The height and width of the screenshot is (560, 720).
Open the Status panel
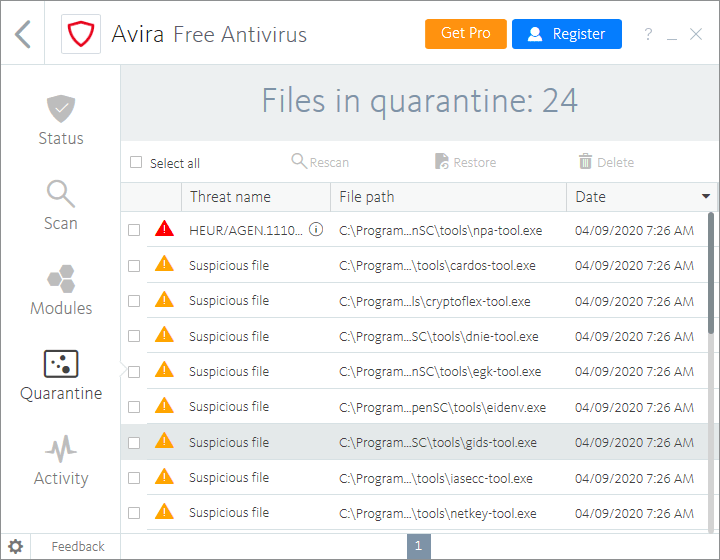tap(61, 120)
